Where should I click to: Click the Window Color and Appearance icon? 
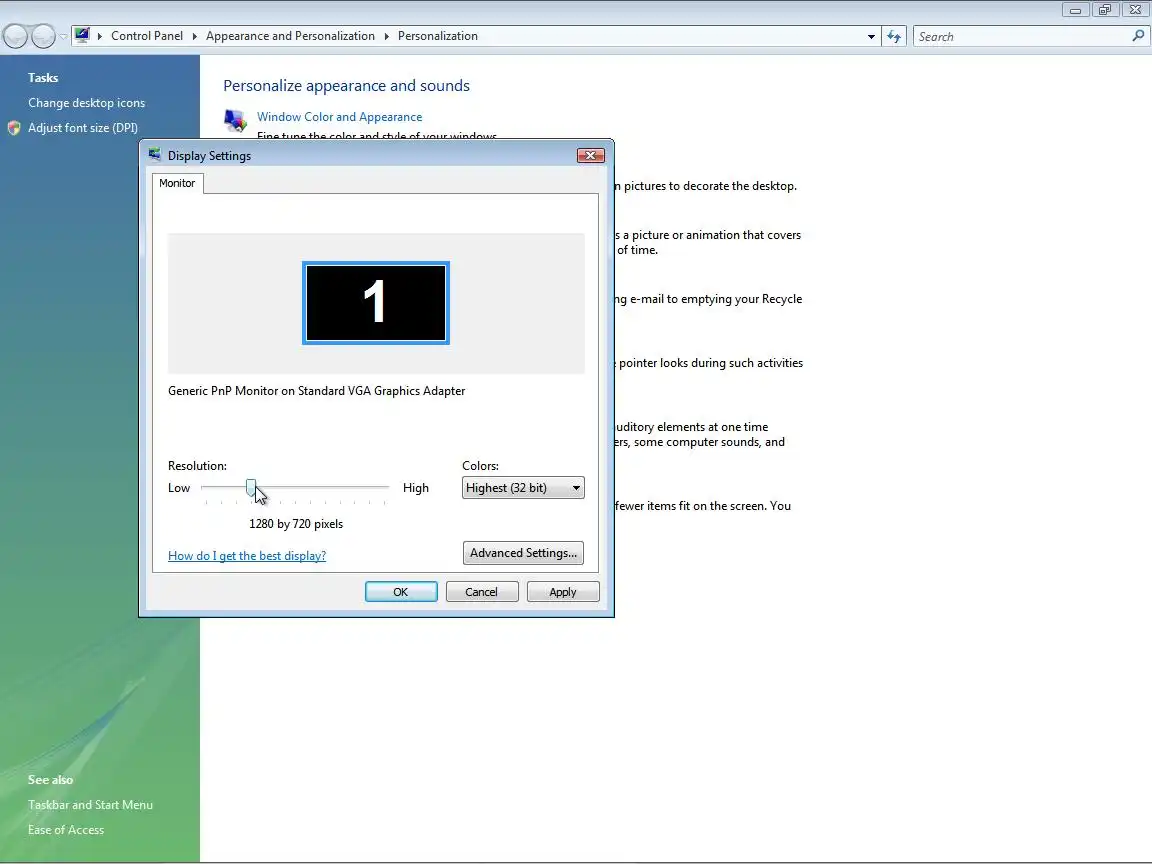coord(235,120)
